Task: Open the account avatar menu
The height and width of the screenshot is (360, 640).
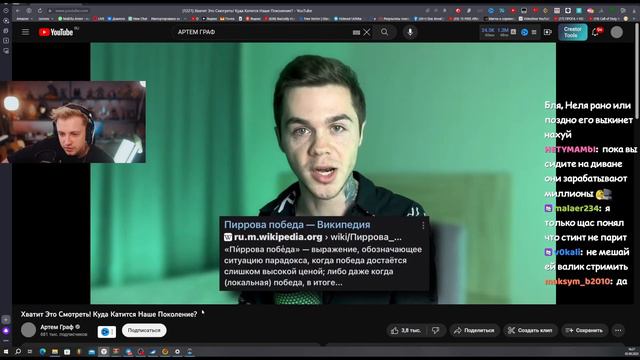Action: click(617, 32)
